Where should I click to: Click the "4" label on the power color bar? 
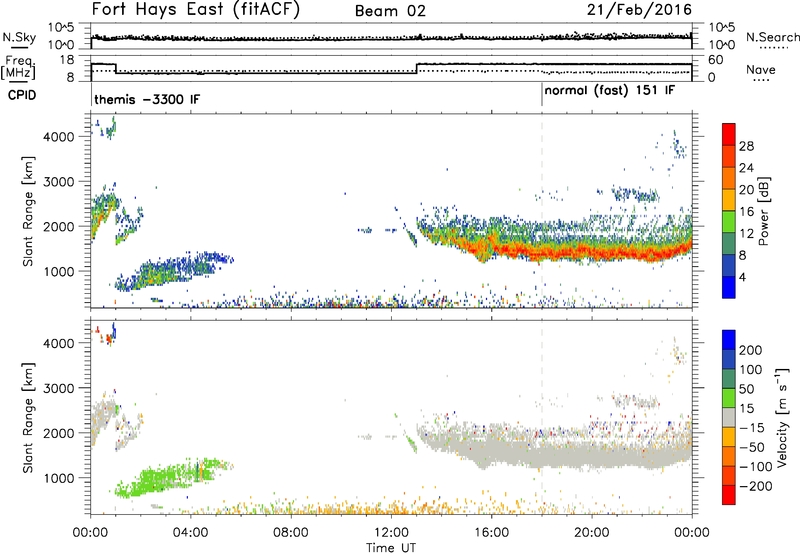point(742,277)
